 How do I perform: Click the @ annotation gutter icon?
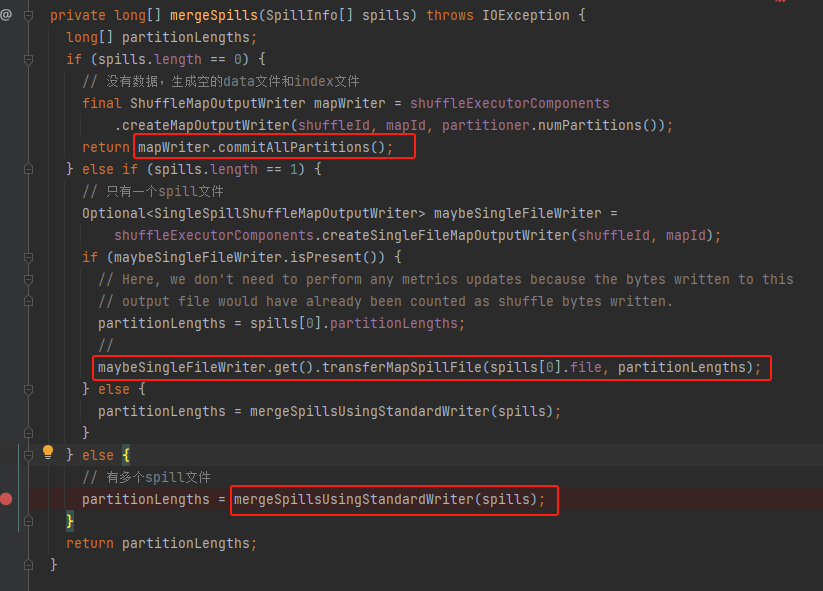click(6, 15)
